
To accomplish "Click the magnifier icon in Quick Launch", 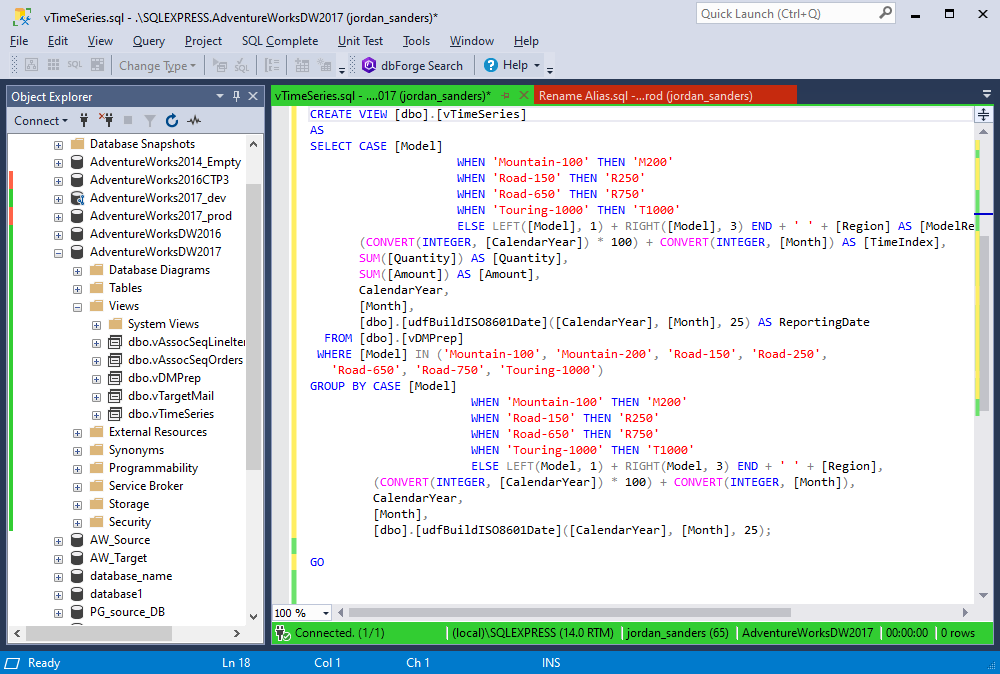I will [x=886, y=13].
